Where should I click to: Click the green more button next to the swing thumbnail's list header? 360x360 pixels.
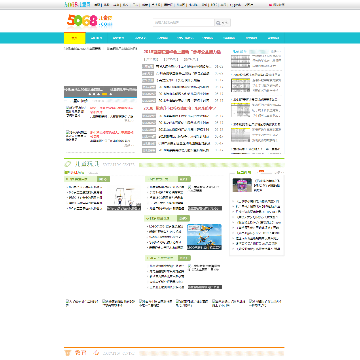103,179
